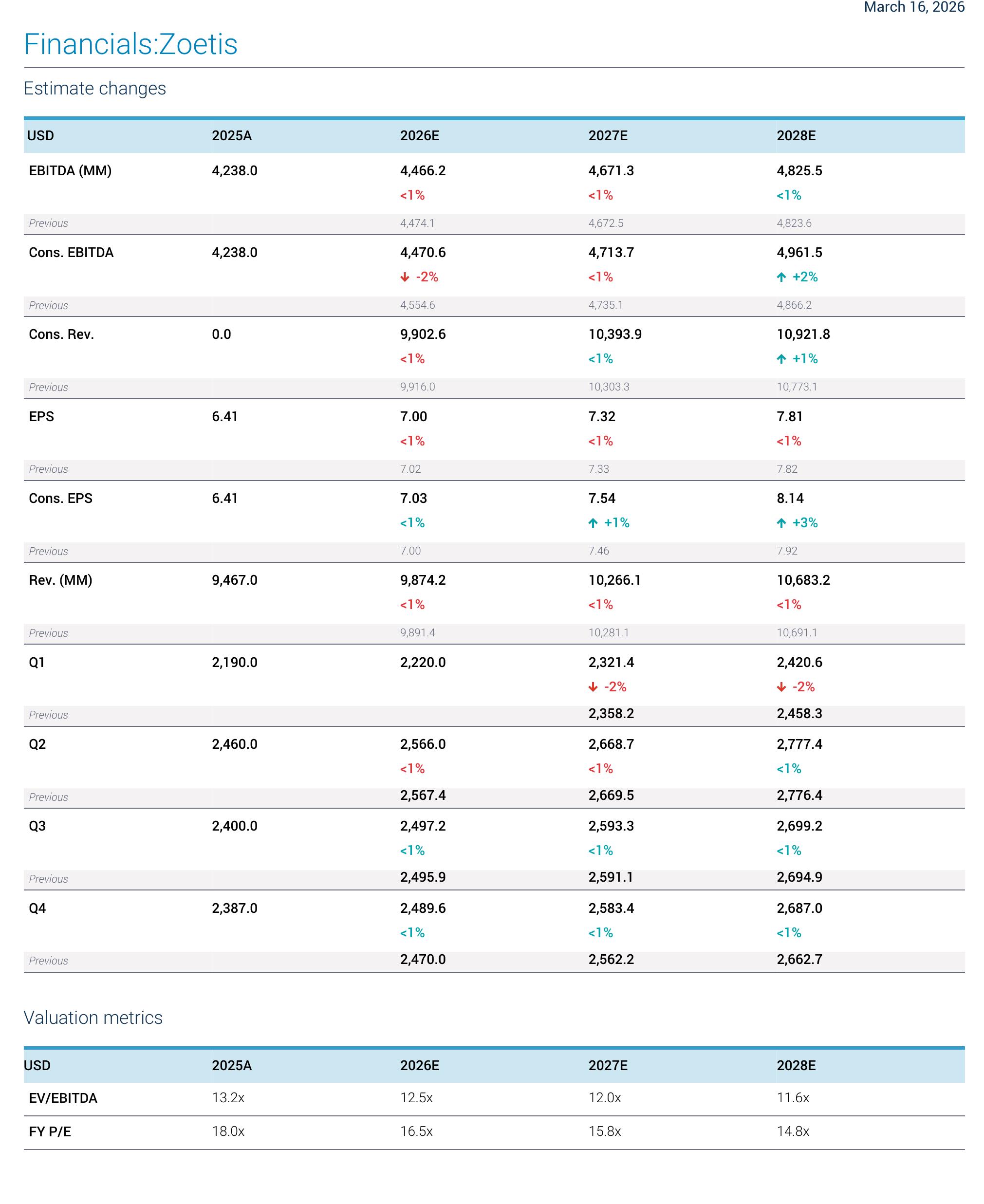Click the EV/EBITDA 2025A value 13.2x
The height and width of the screenshot is (1204, 984).
coord(228,1098)
